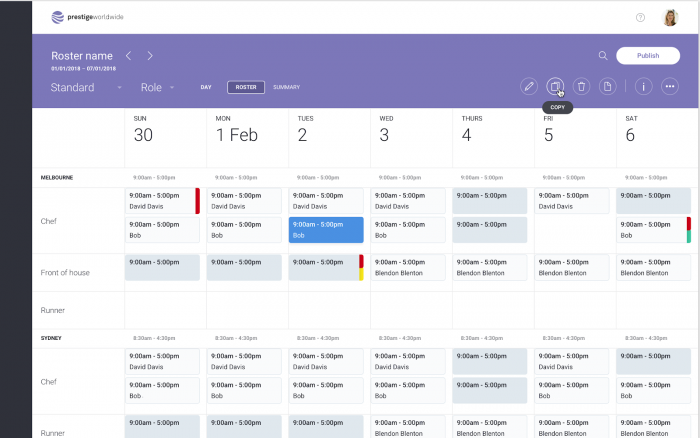Open Melbourne Blendon Blenton shift on Friday
Viewport: 700px width, 438px height.
point(571,267)
